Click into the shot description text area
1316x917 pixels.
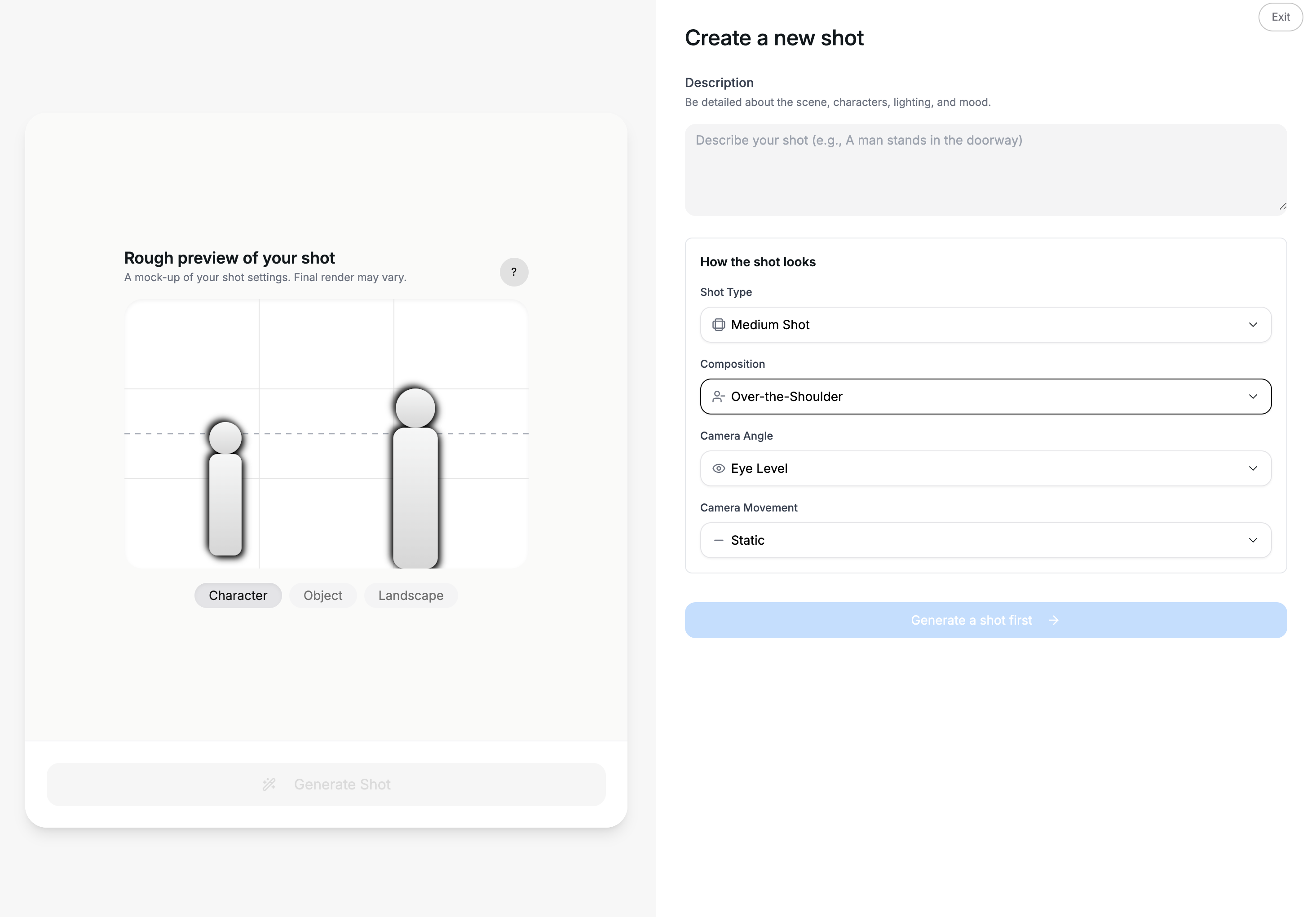(985, 170)
